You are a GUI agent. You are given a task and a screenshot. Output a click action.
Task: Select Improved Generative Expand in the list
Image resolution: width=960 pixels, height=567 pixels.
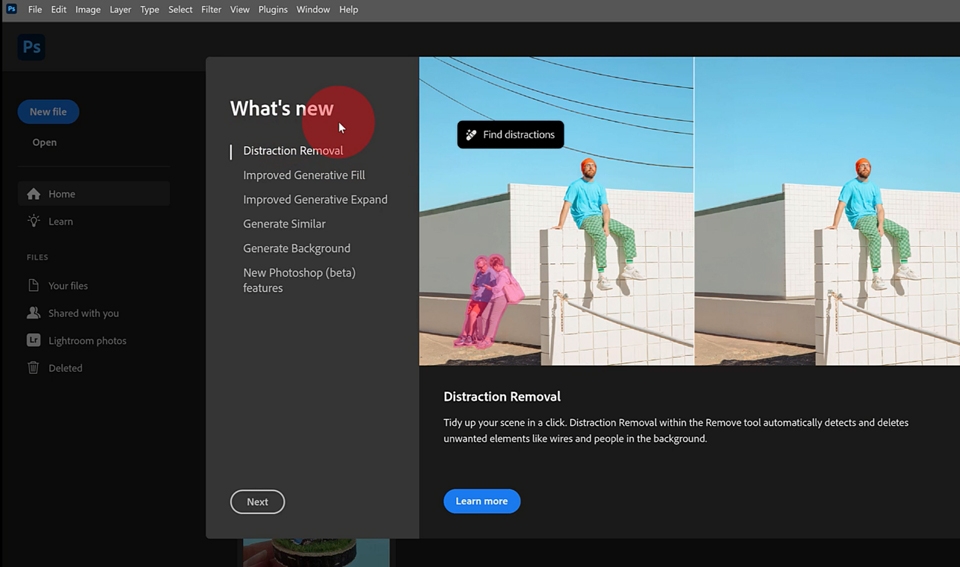coord(315,200)
